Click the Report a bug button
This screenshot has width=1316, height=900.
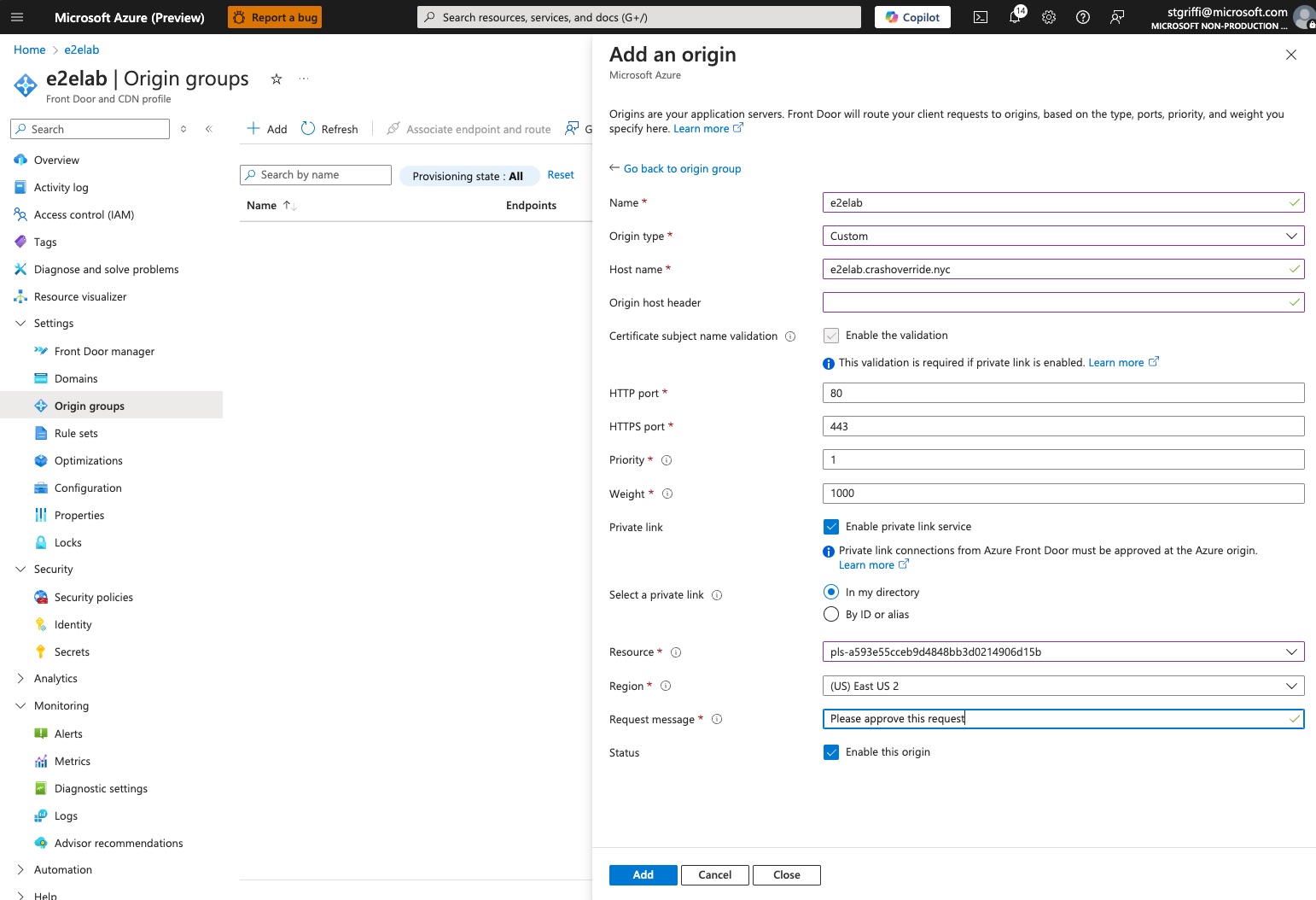coord(274,17)
